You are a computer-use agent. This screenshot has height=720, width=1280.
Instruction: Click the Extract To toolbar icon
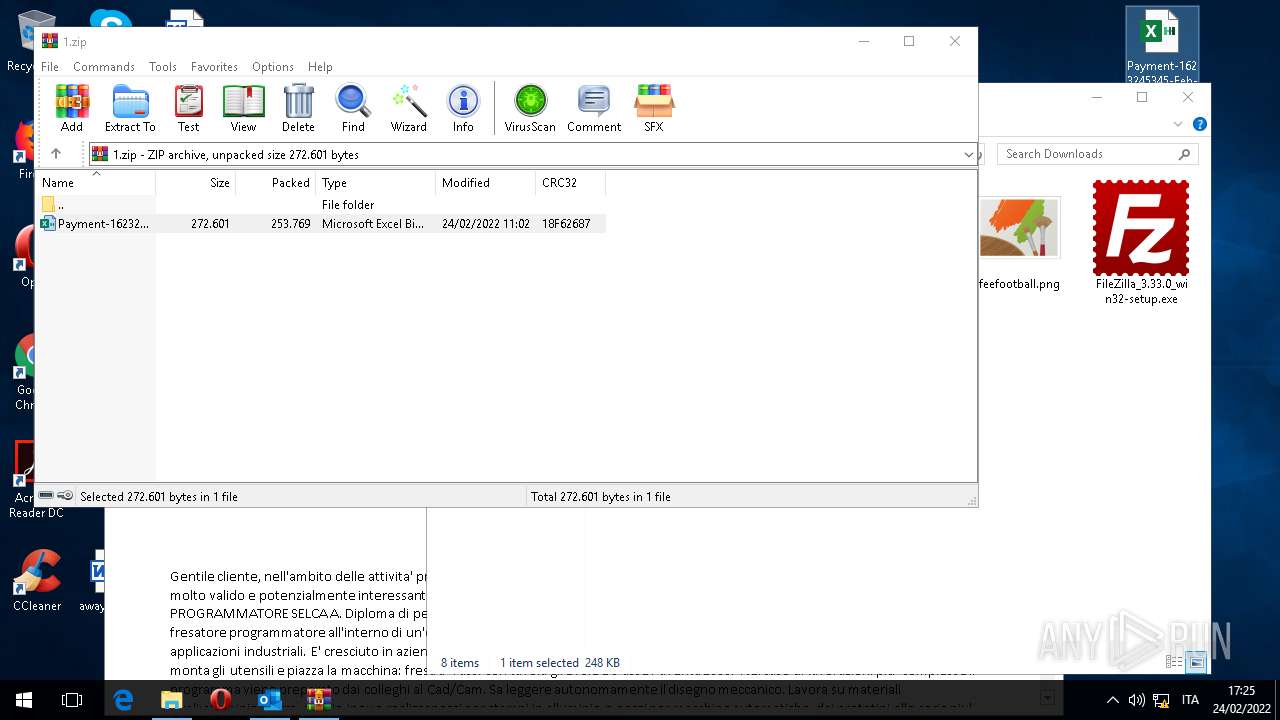pos(130,108)
